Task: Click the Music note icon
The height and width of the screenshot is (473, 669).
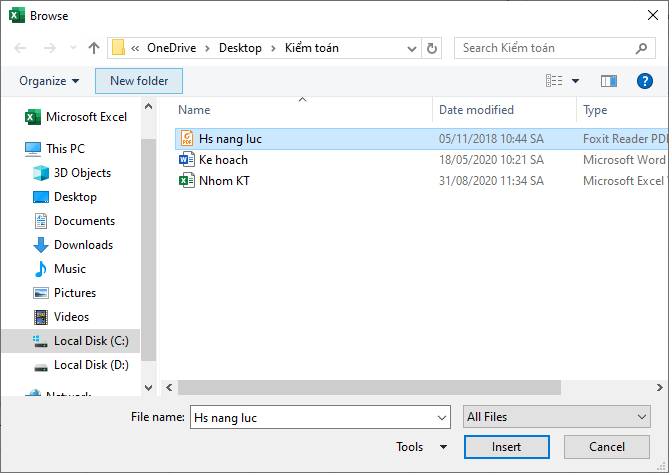Action: (41, 269)
